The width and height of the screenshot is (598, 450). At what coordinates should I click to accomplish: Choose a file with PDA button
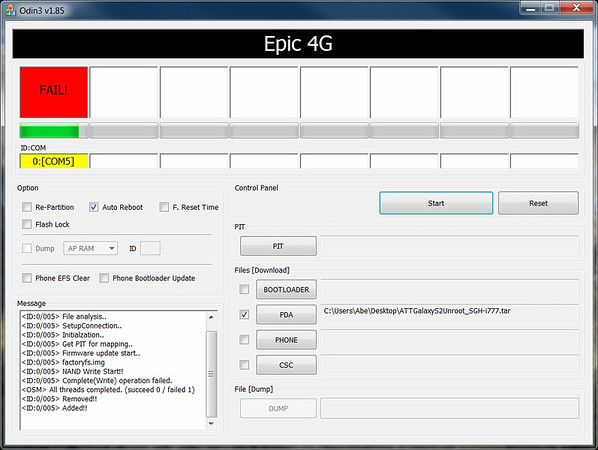[286, 315]
